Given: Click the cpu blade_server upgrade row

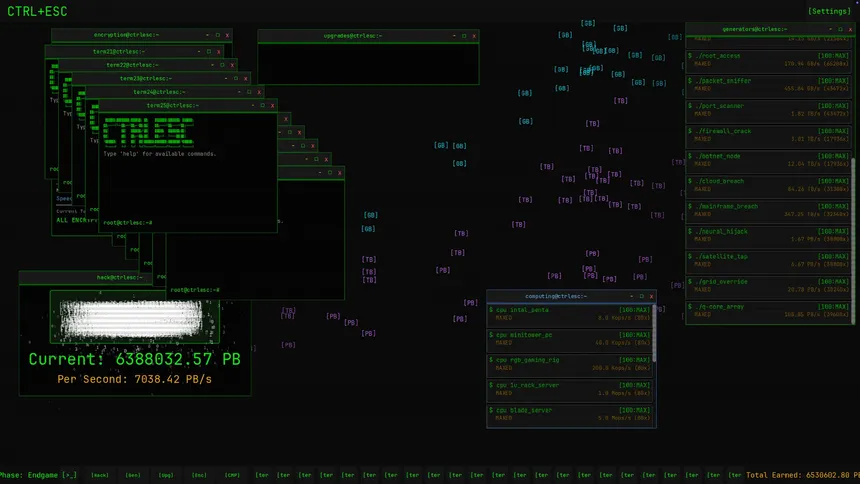Looking at the screenshot, I should (569, 414).
